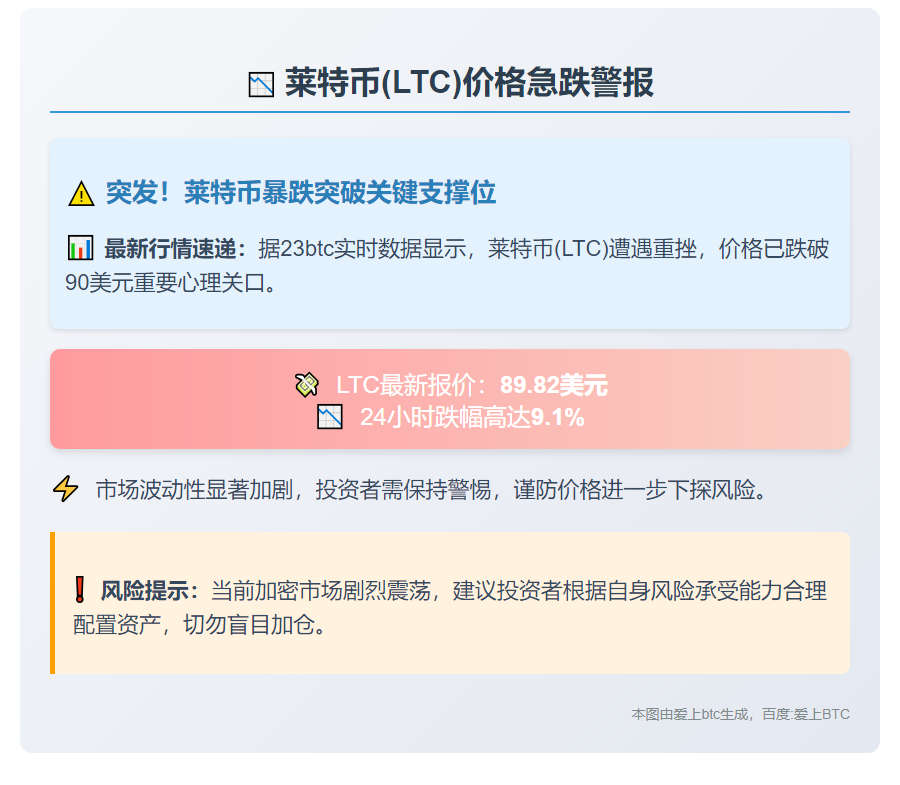Click the bold label 风险提示
Image resolution: width=900 pixels, height=785 pixels.
click(145, 590)
